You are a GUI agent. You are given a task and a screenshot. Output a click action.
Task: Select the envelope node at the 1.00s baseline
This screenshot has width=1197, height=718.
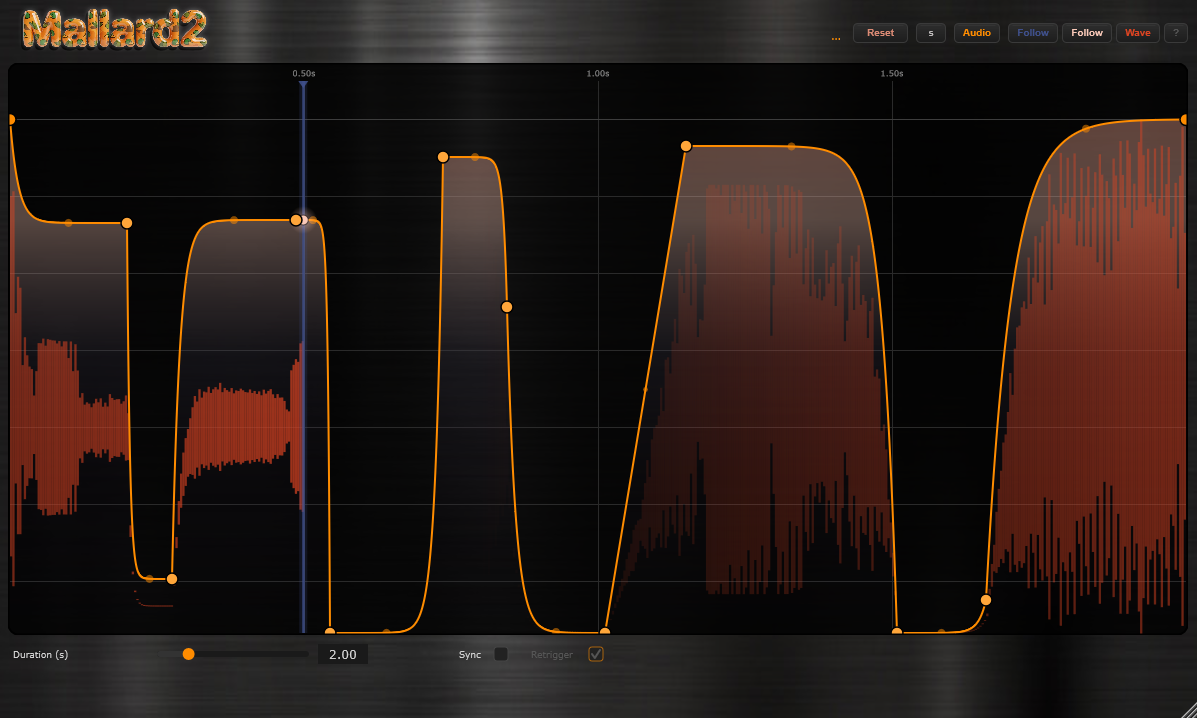tap(605, 632)
